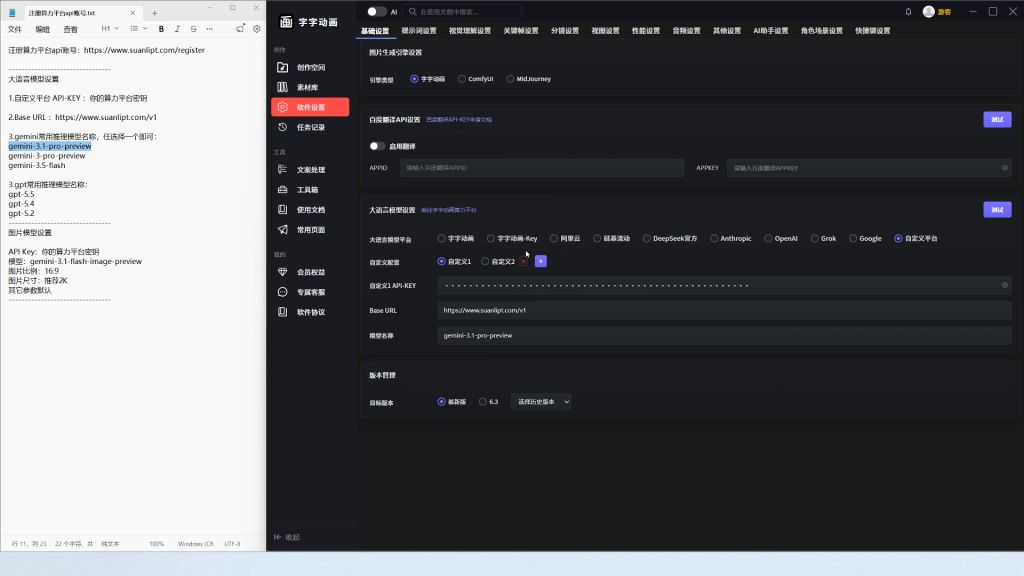Open more formatting options in Notepad
1024x576 pixels.
pos(210,29)
